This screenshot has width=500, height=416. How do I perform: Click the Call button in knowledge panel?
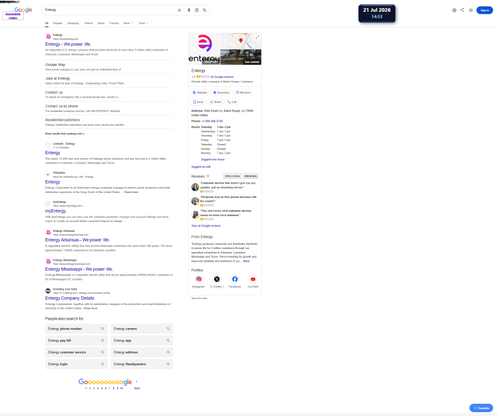click(232, 102)
